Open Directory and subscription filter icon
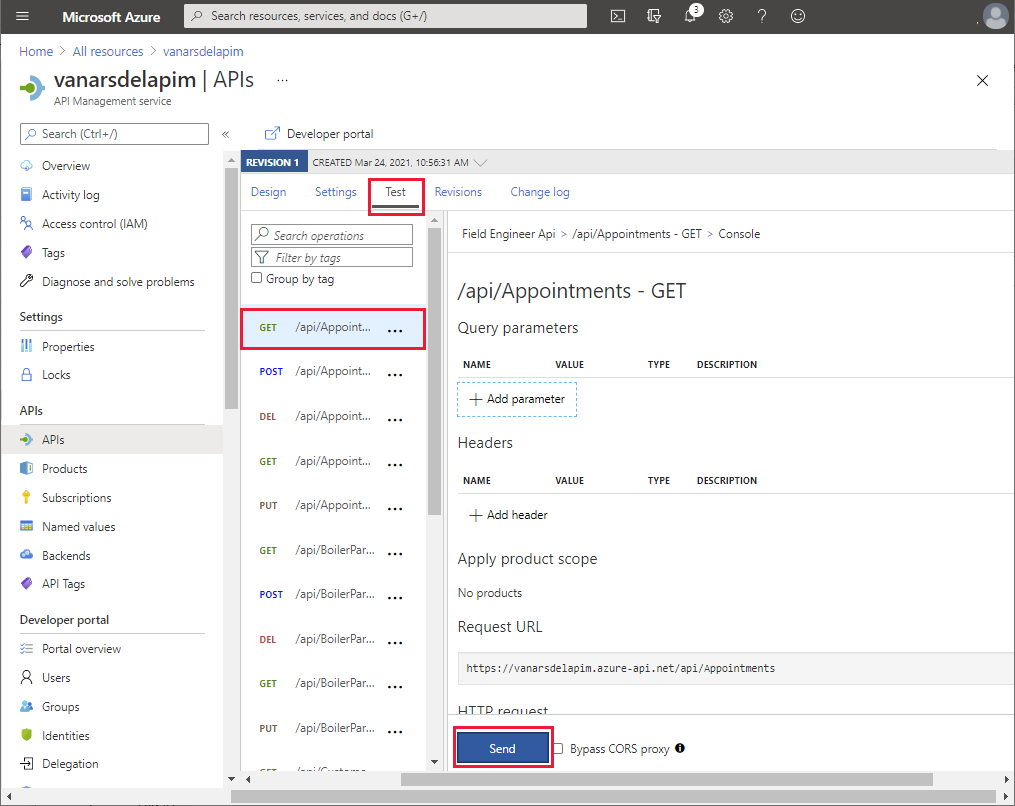Viewport: 1015px width, 806px height. point(654,16)
